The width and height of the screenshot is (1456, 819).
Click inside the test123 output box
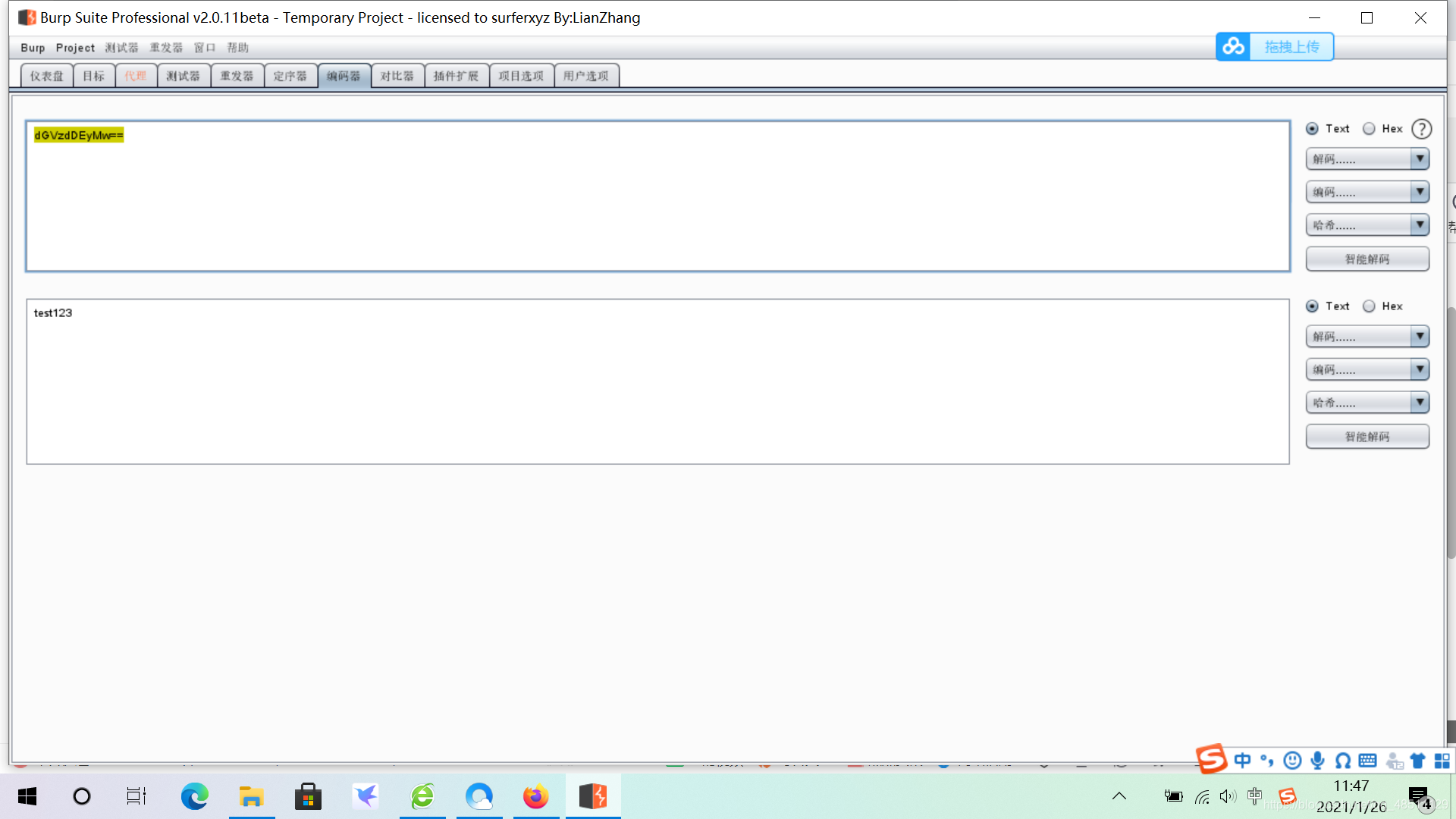(657, 381)
